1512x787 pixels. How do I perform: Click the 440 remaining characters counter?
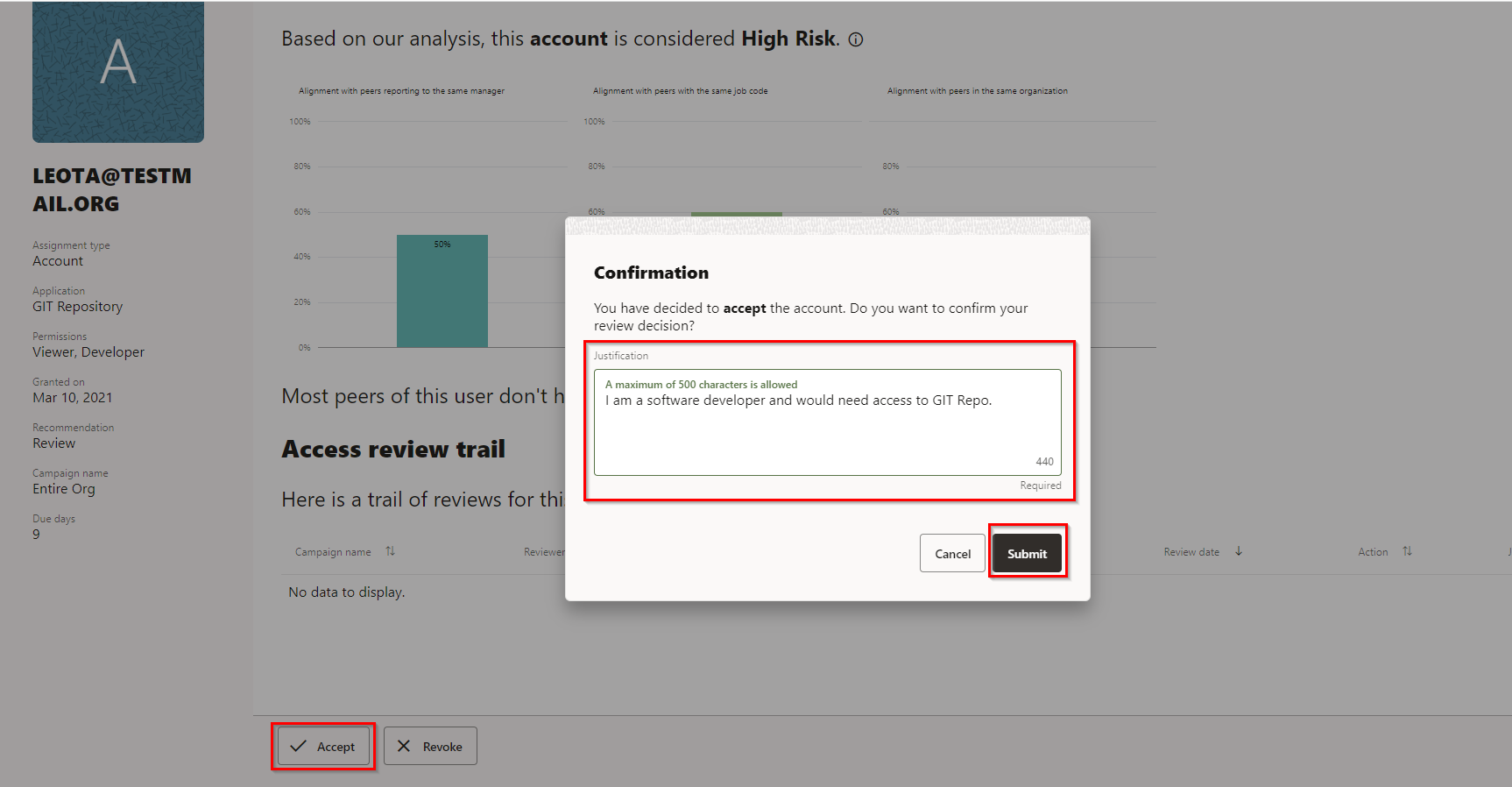pyautogui.click(x=1044, y=462)
